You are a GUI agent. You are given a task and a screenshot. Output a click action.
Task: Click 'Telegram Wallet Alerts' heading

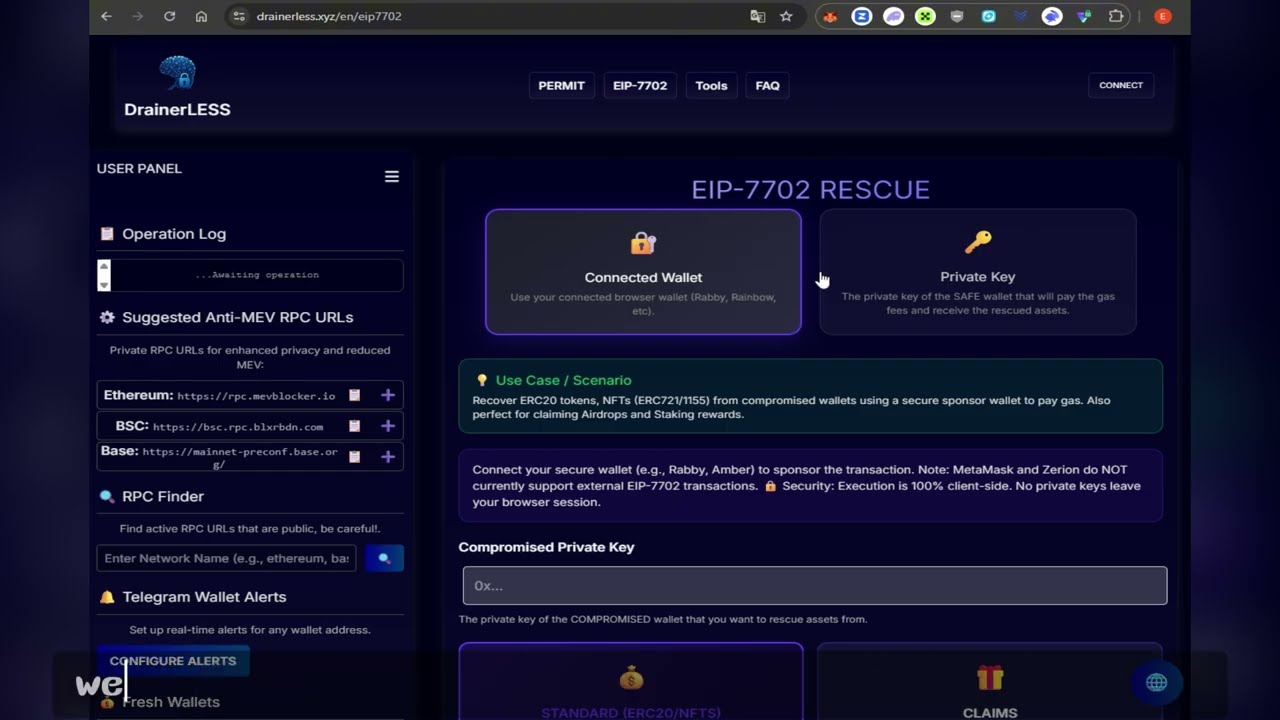coord(204,597)
